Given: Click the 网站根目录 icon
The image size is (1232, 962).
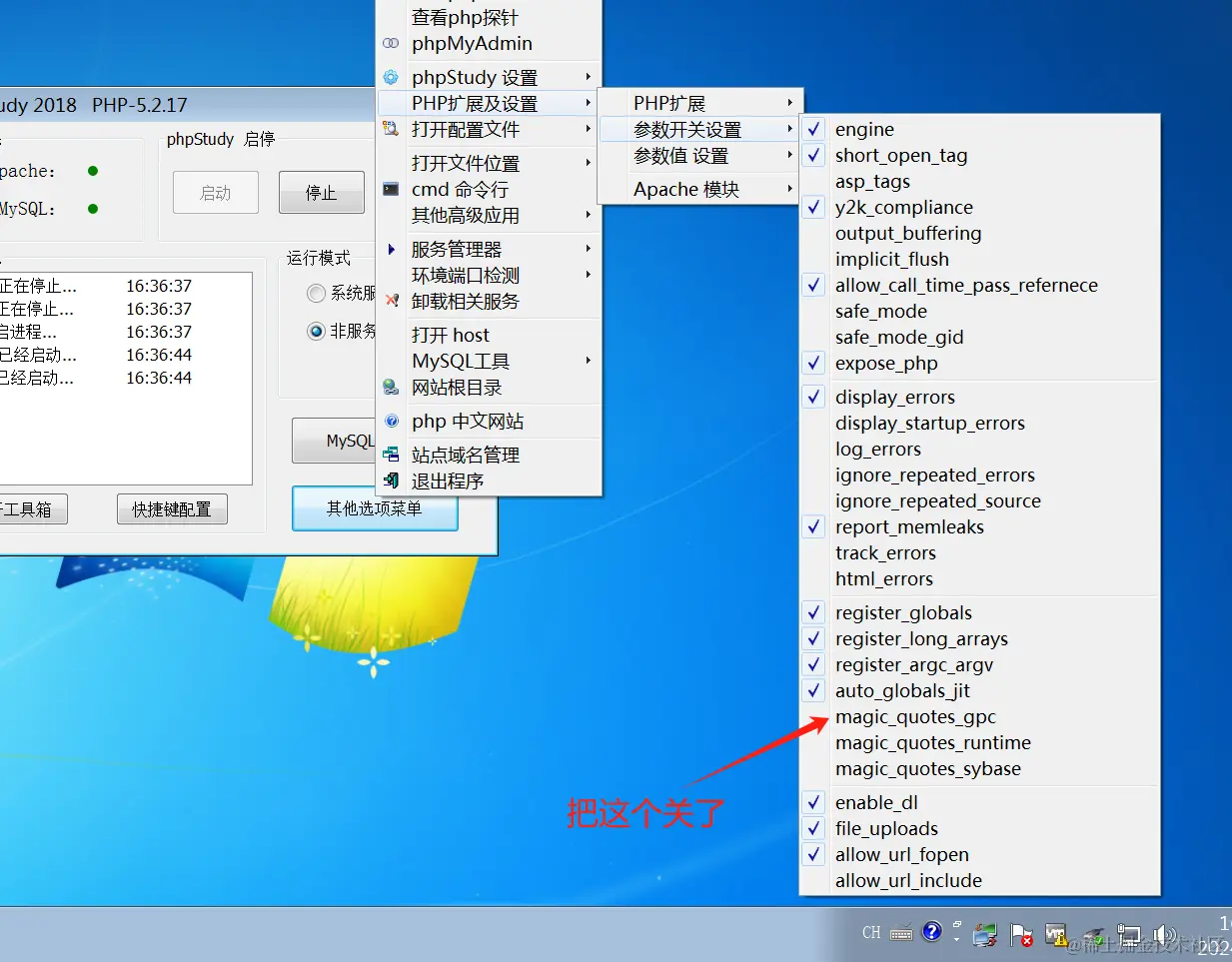Looking at the screenshot, I should (x=391, y=387).
